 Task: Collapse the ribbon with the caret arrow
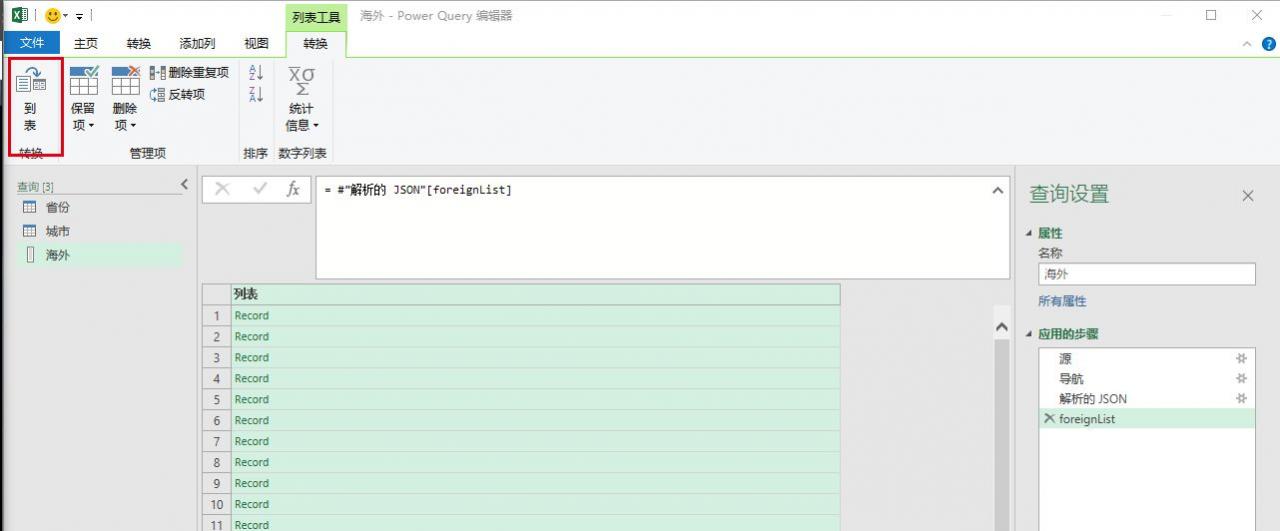pos(1247,44)
